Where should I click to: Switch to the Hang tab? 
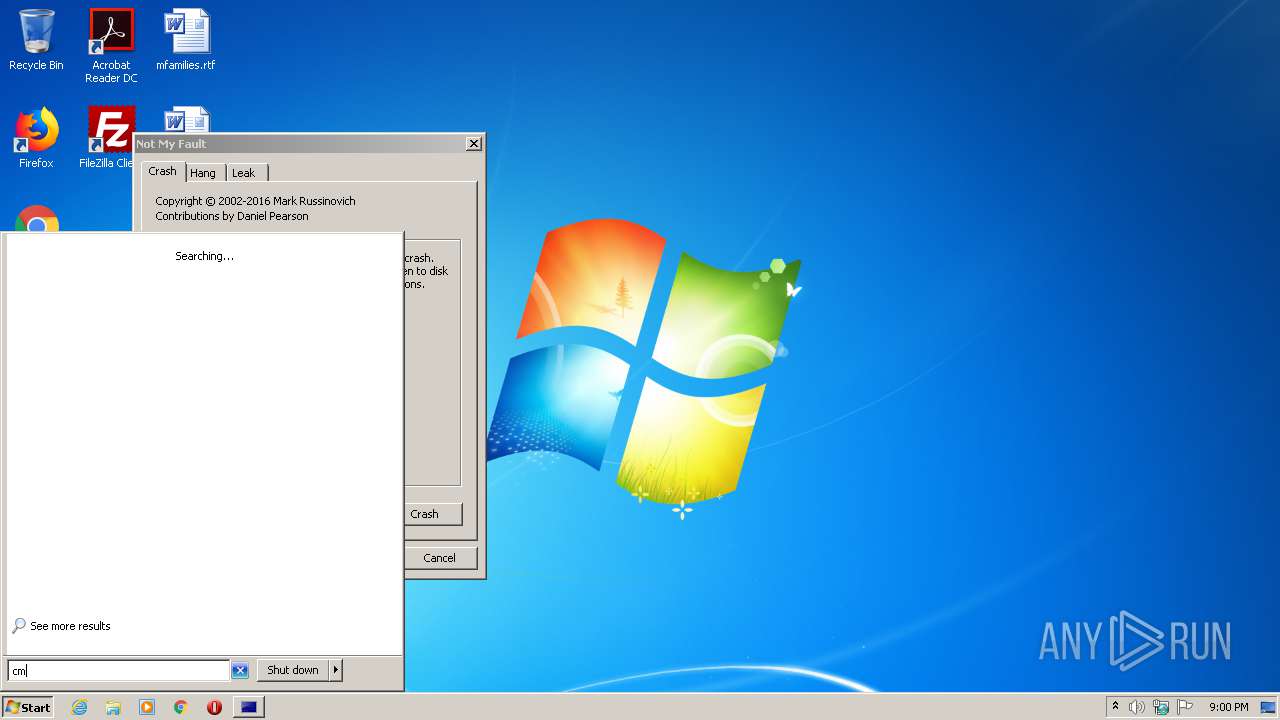tap(203, 173)
